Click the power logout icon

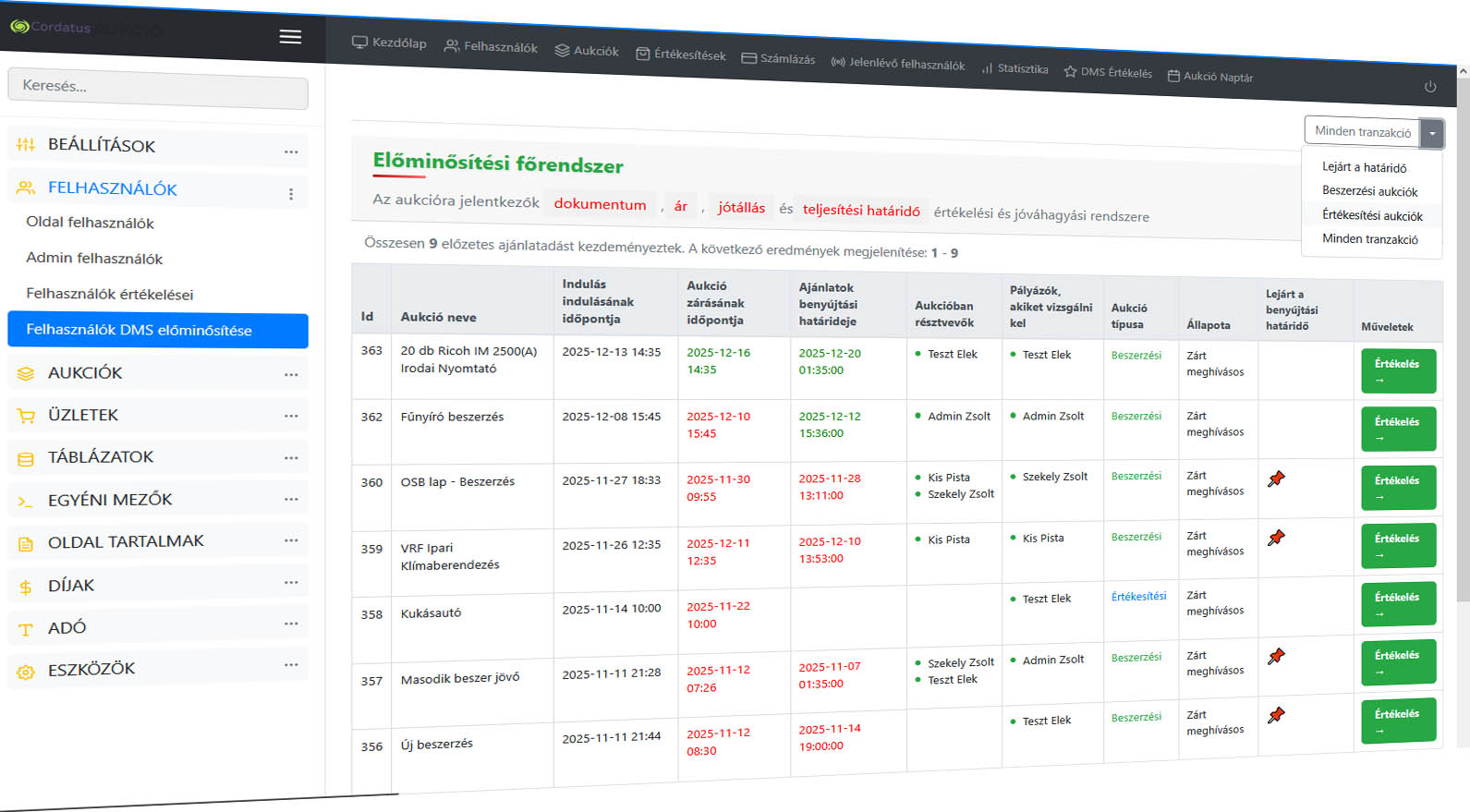[x=1429, y=87]
